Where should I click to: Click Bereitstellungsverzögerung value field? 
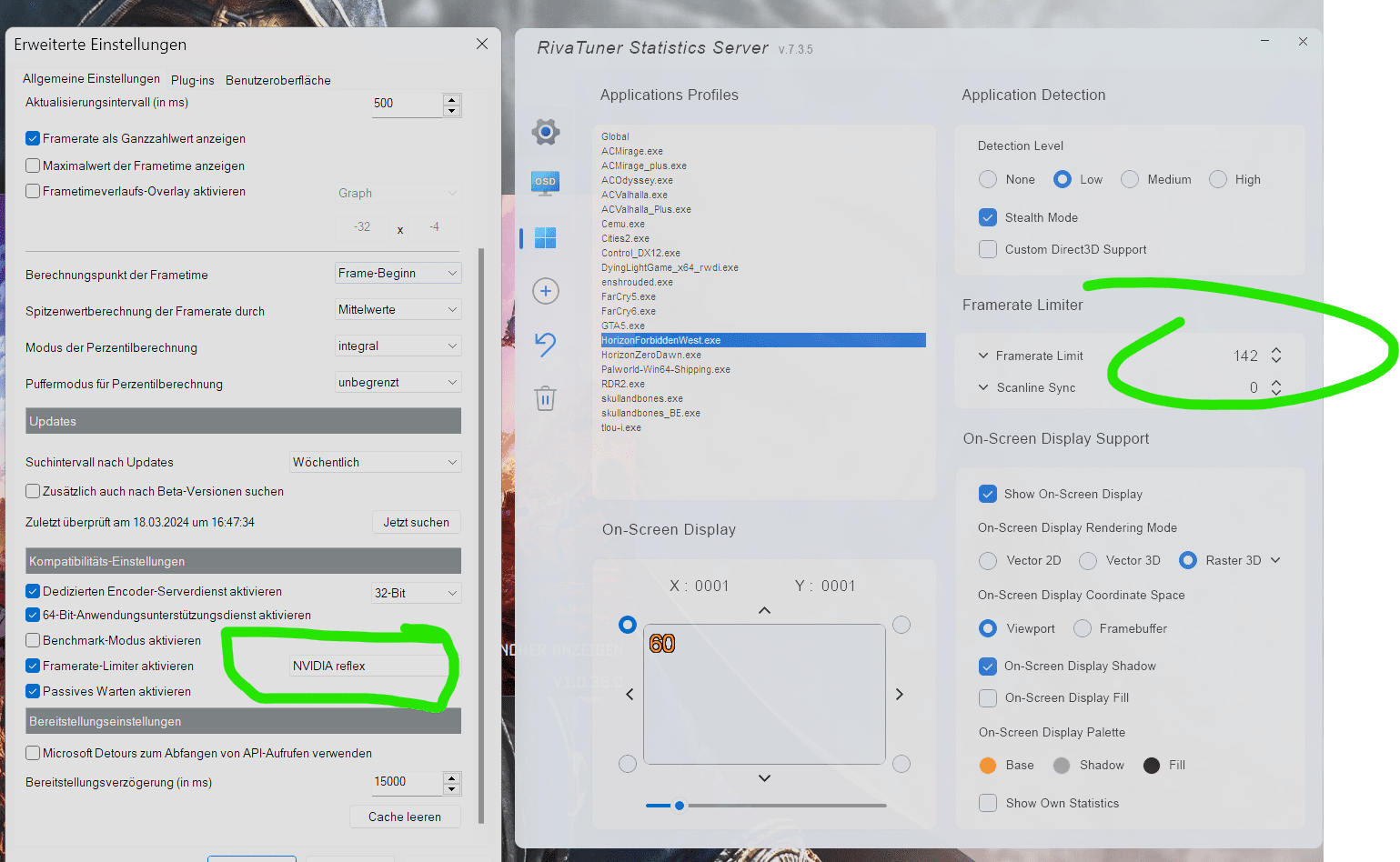point(407,782)
